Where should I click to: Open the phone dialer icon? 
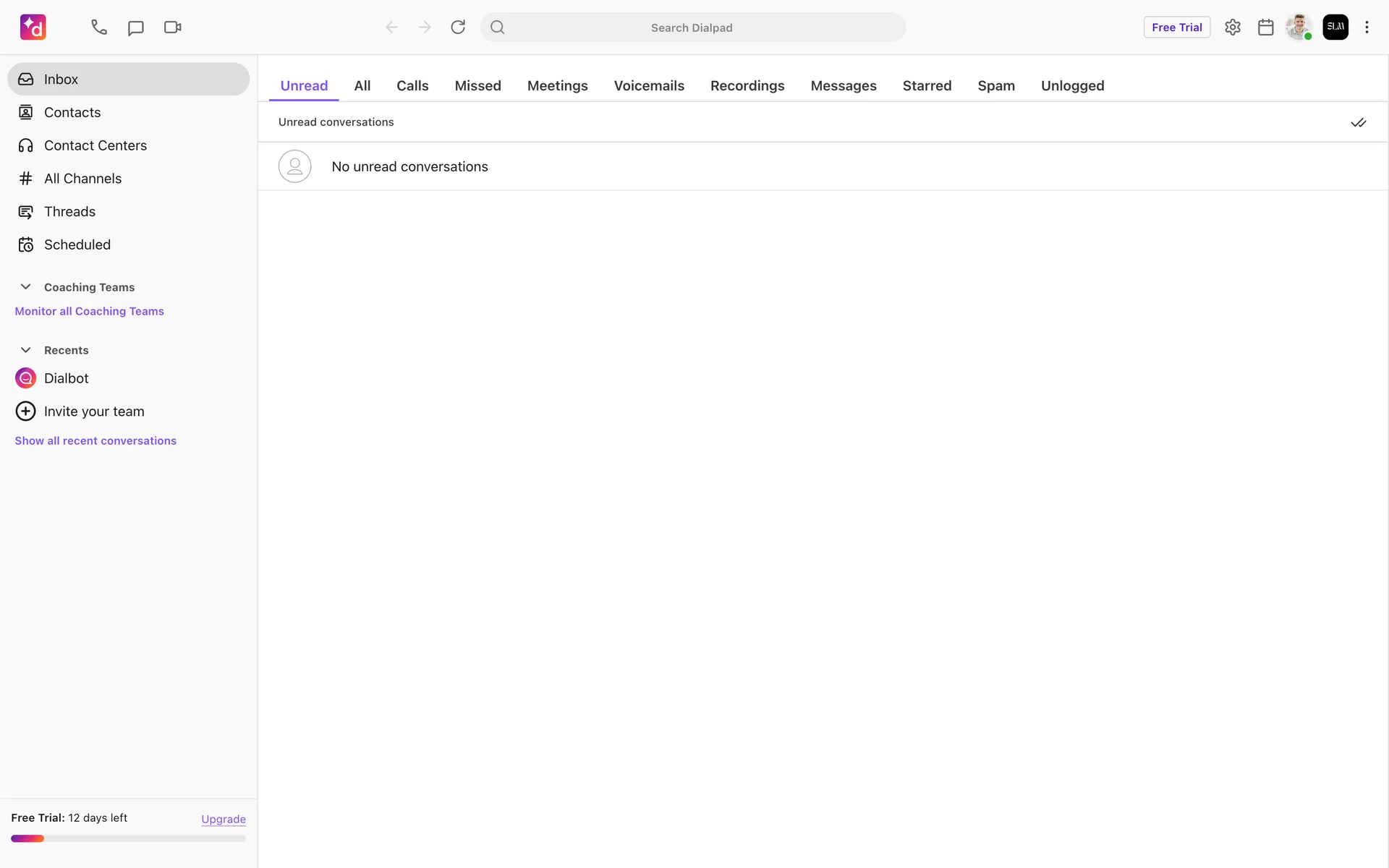pyautogui.click(x=99, y=27)
